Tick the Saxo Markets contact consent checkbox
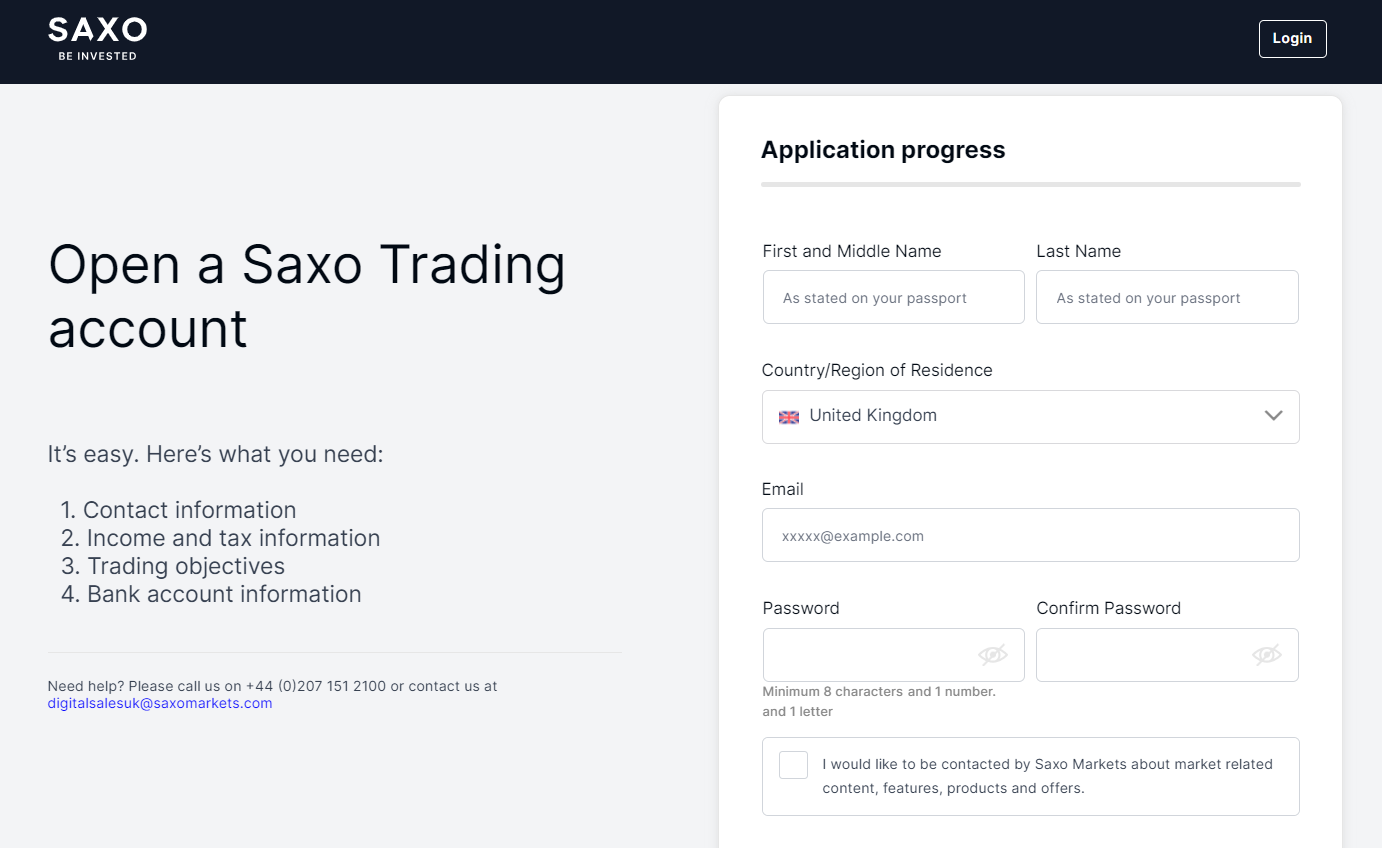Screen dimensions: 1382x848 pos(793,765)
